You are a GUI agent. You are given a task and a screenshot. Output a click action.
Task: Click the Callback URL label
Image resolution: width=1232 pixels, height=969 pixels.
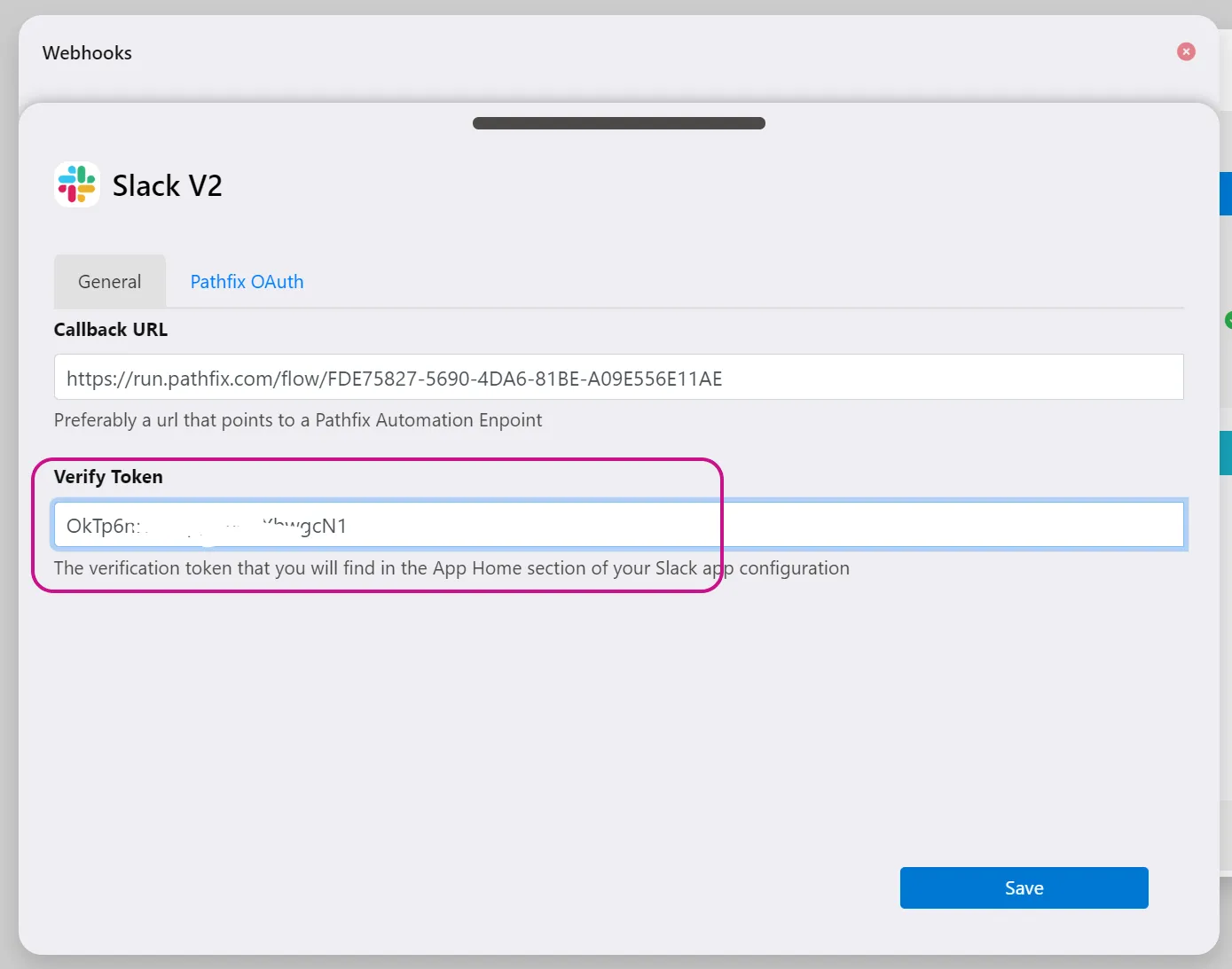(110, 329)
